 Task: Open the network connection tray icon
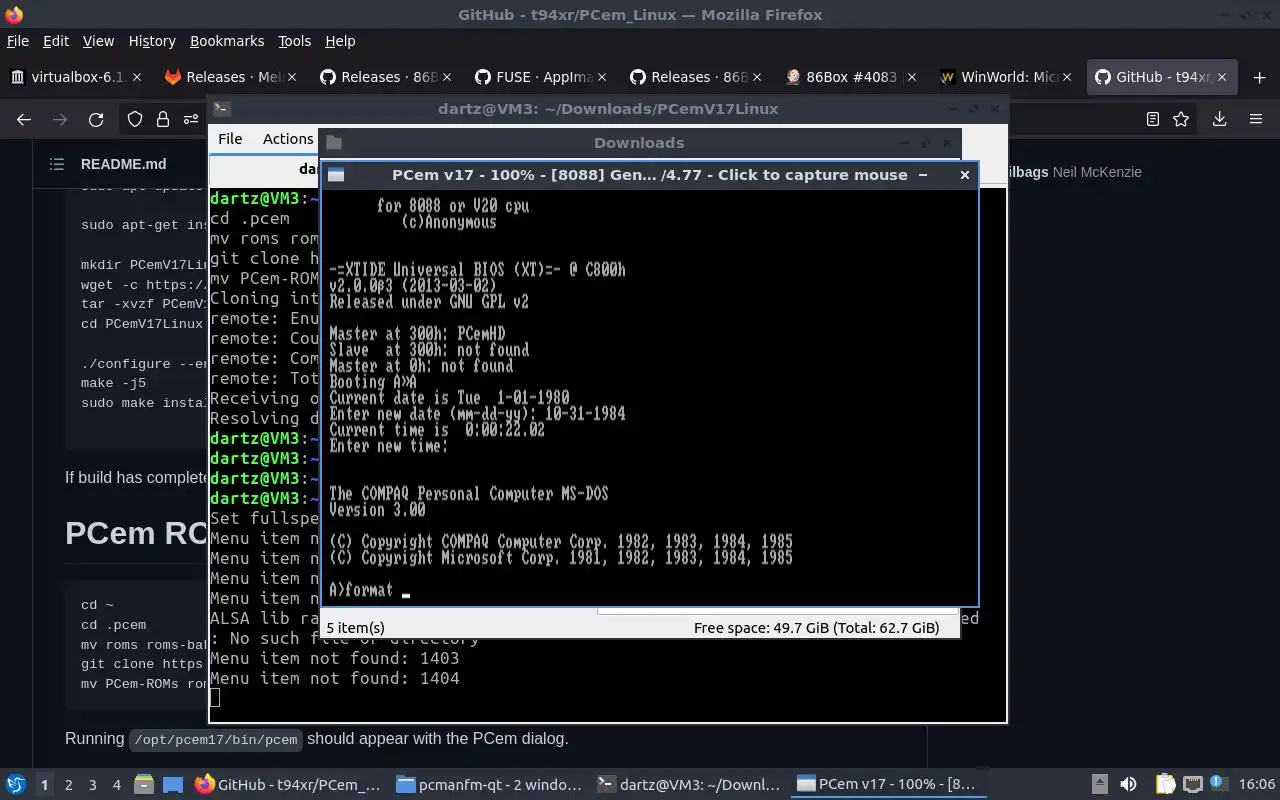click(x=1192, y=785)
